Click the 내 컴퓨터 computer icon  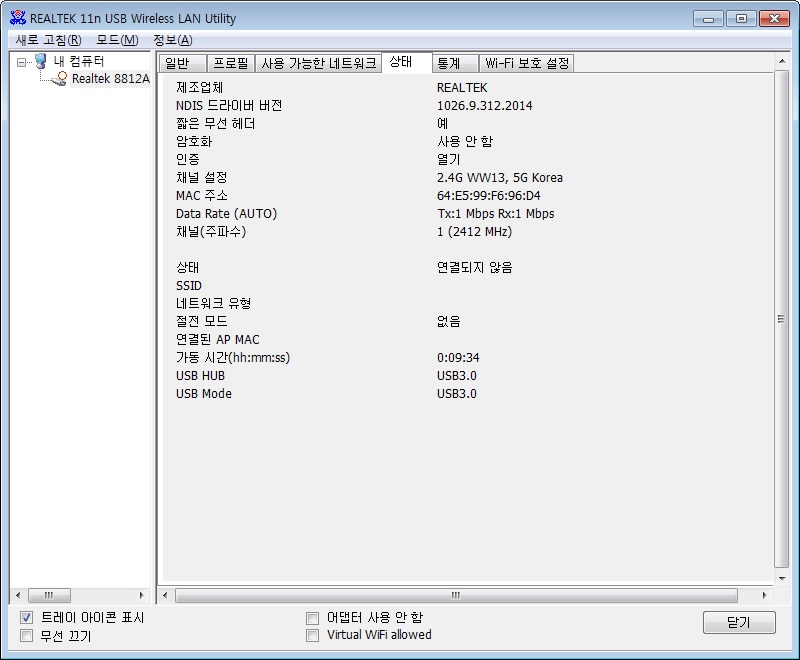(41, 61)
